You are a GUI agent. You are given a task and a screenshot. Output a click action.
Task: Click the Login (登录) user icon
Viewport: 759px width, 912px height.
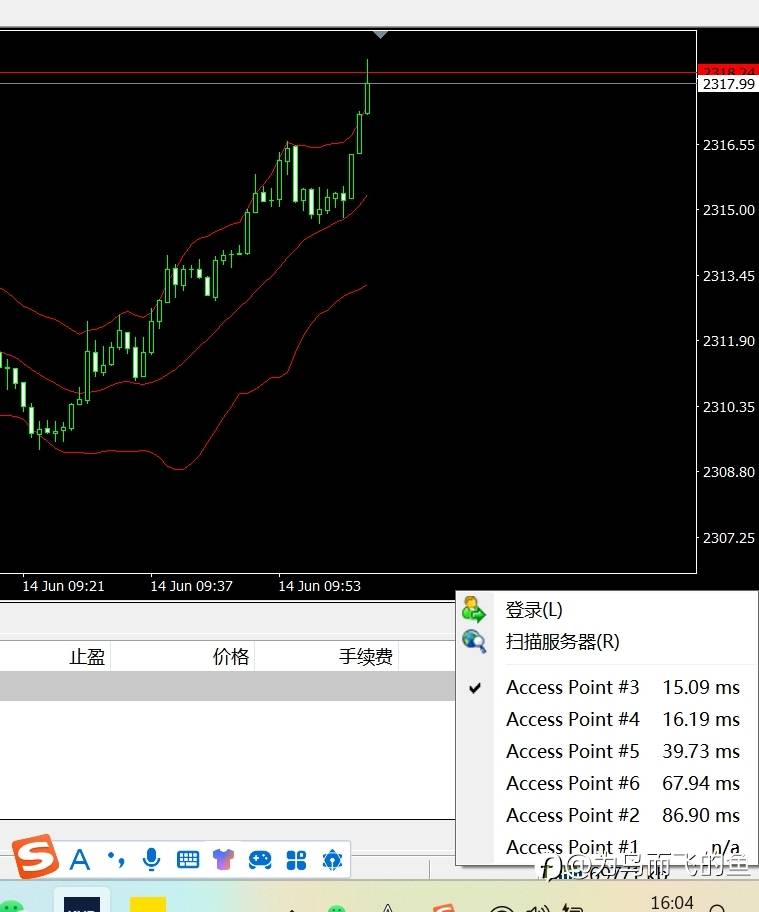[474, 610]
